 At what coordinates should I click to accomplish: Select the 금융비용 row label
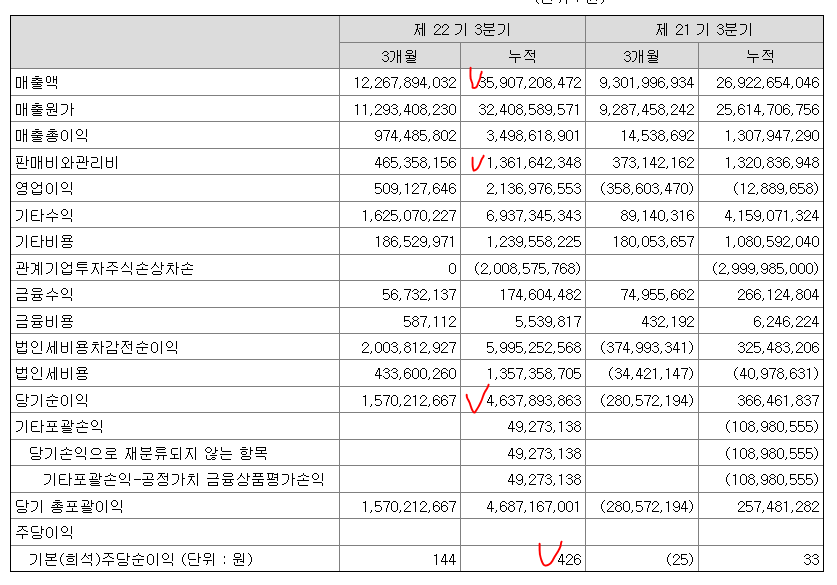(x=44, y=321)
